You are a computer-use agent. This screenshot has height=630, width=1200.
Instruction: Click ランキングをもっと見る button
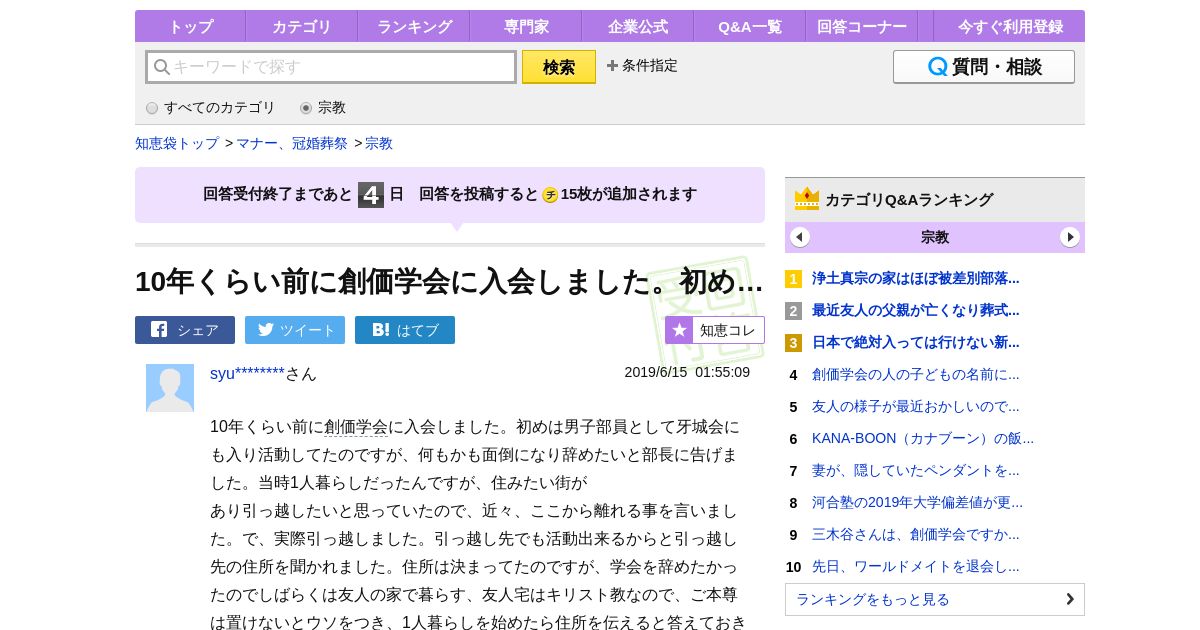[x=935, y=599]
